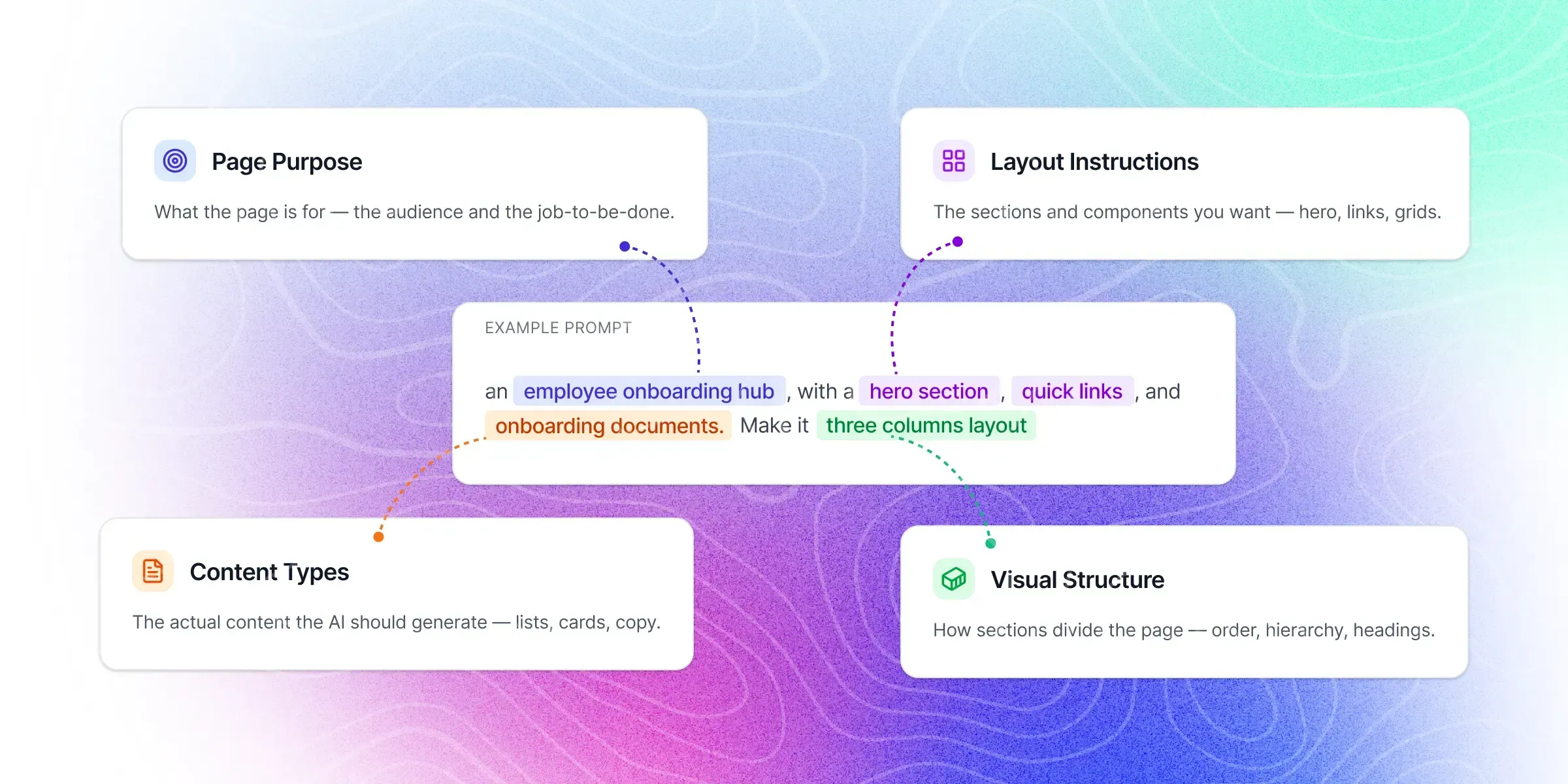Image resolution: width=1568 pixels, height=784 pixels.
Task: Click the ', with a' text in prompt
Action: click(821, 391)
